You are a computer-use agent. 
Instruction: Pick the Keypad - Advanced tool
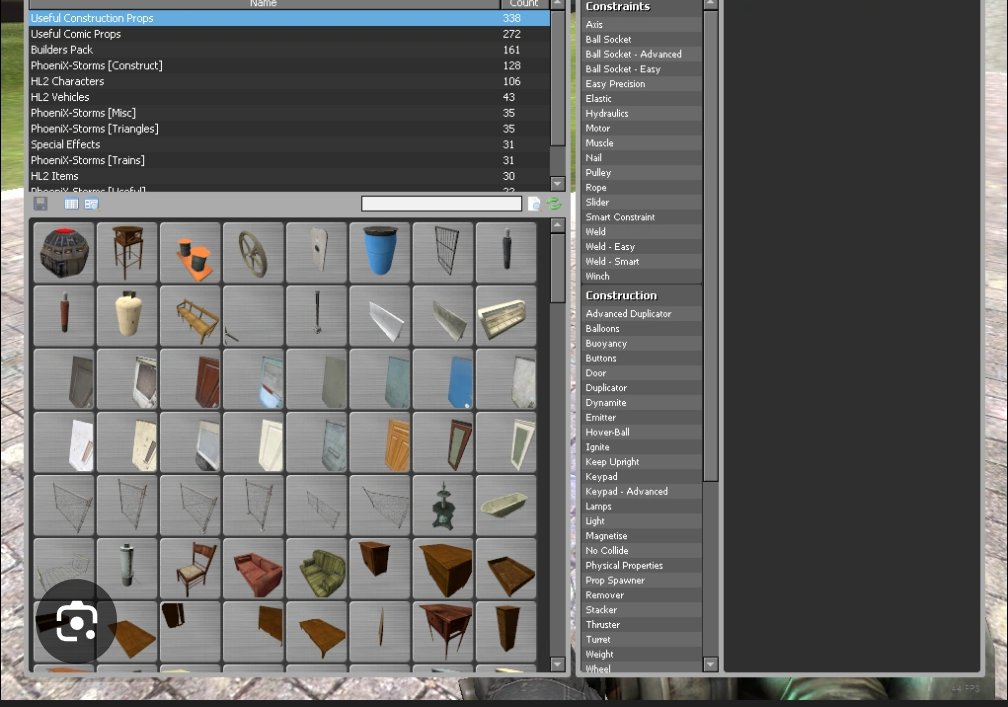(x=642, y=491)
